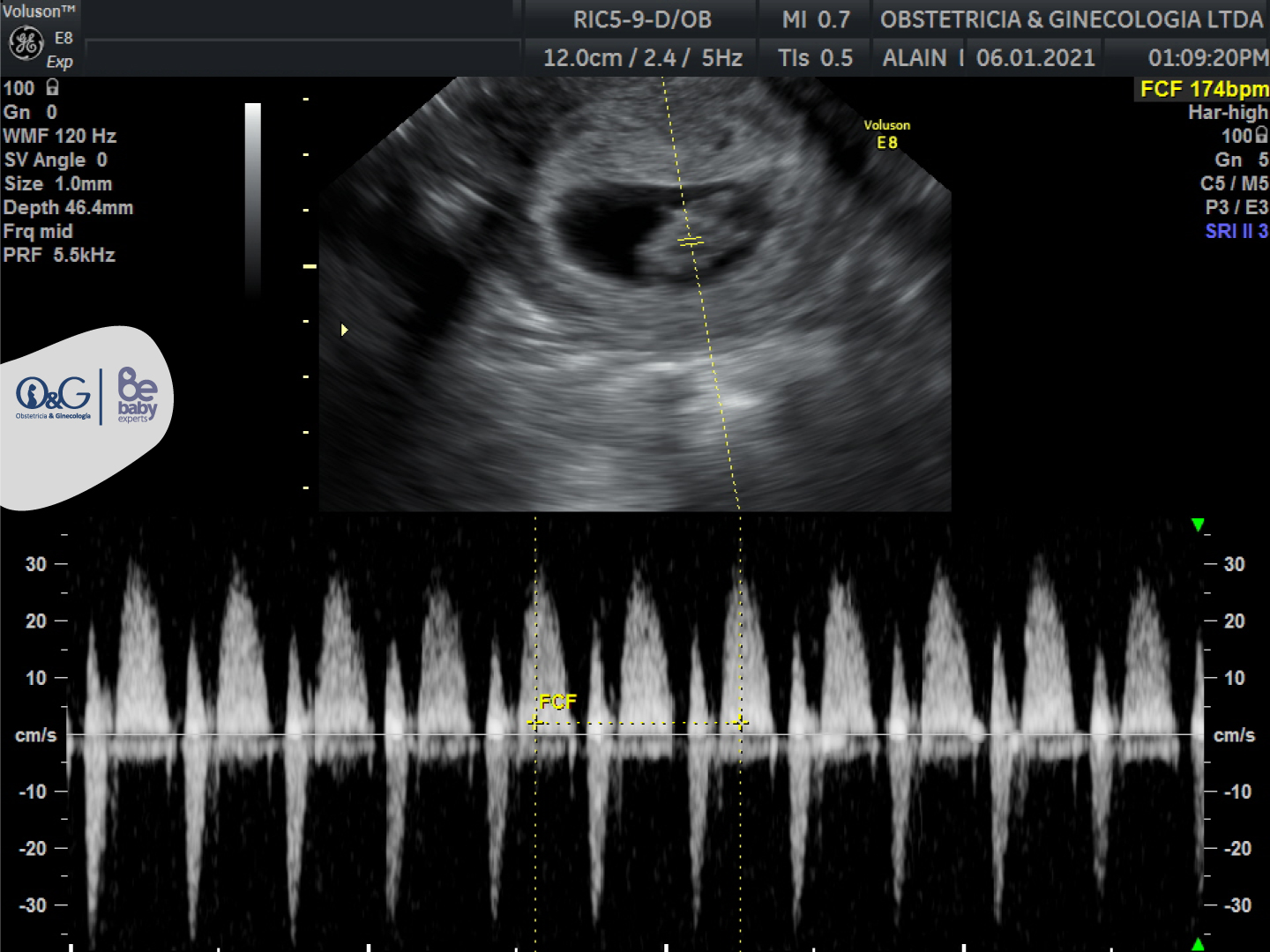This screenshot has width=1270, height=952.
Task: Click the left FCF caliper cross
Action: (x=535, y=723)
